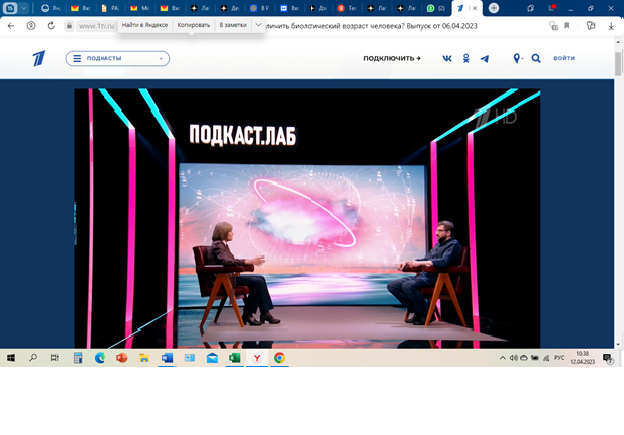Screen dimensions: 624x435
Task: Switch to the blue "Вк" tab
Action: (289, 8)
